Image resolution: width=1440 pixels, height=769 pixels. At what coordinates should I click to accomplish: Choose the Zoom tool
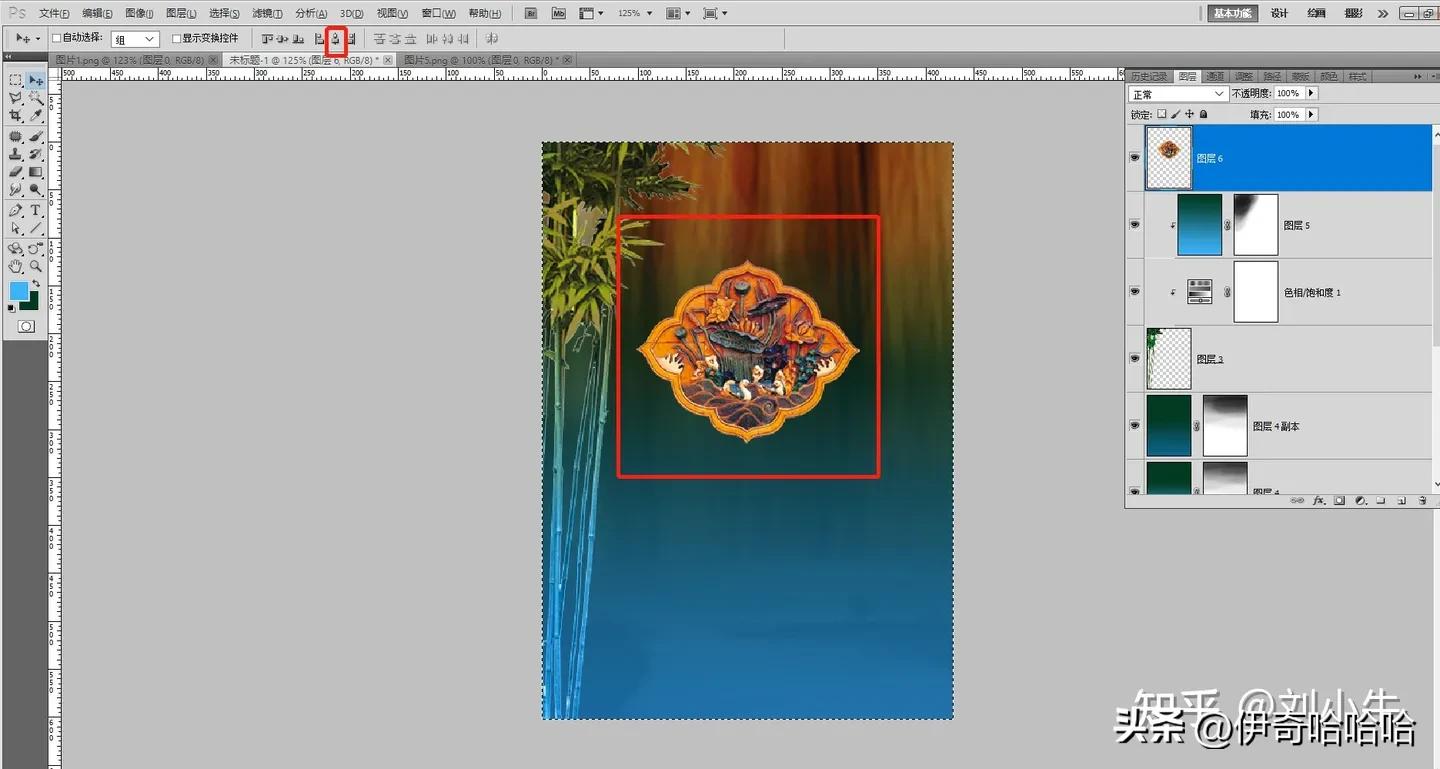[x=35, y=265]
